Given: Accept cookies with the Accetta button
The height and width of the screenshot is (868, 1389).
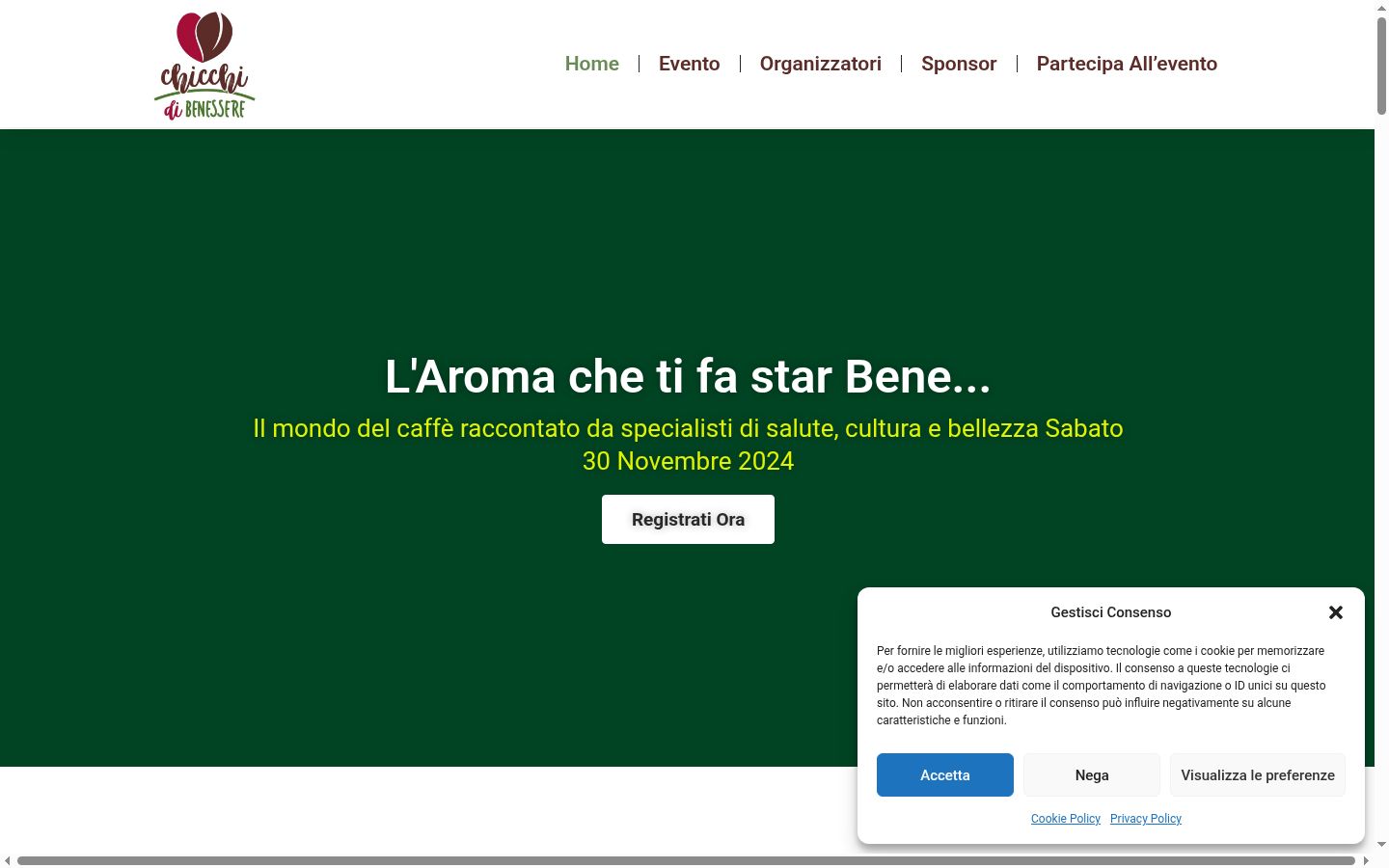Looking at the screenshot, I should pos(945,775).
